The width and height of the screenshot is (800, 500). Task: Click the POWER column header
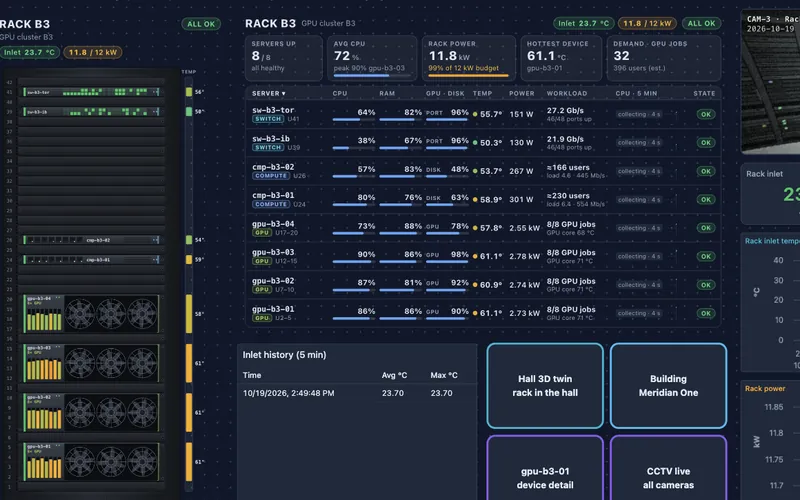pyautogui.click(x=521, y=93)
